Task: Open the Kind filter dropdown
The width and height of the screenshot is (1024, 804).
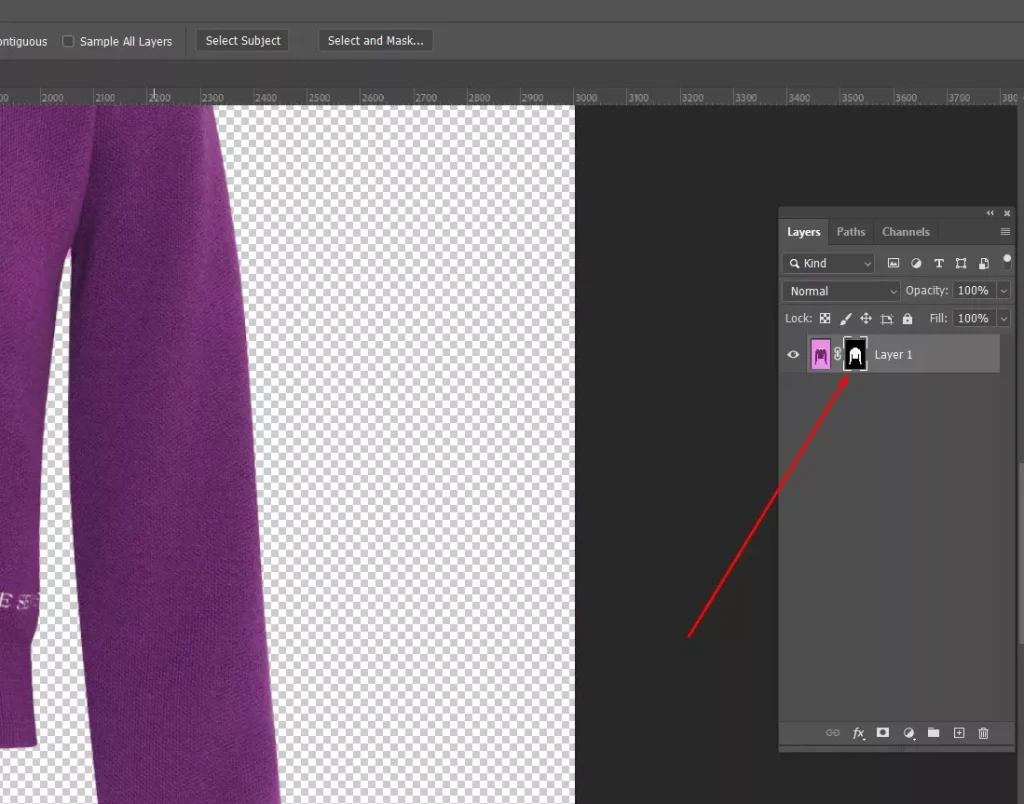Action: pos(828,263)
